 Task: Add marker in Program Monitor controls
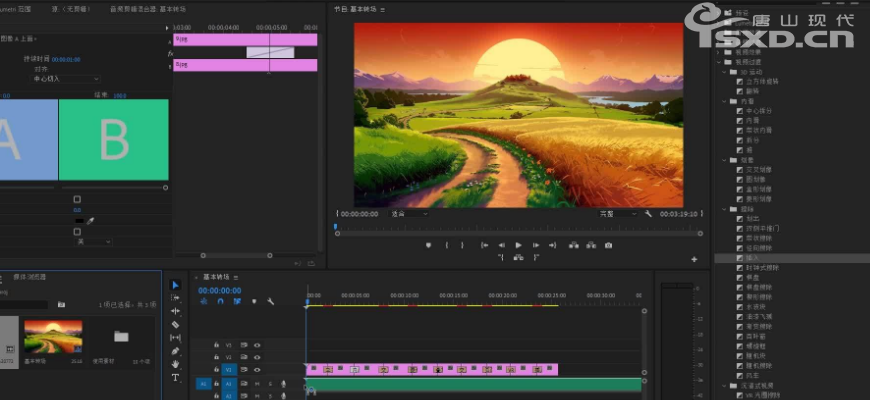(428, 245)
